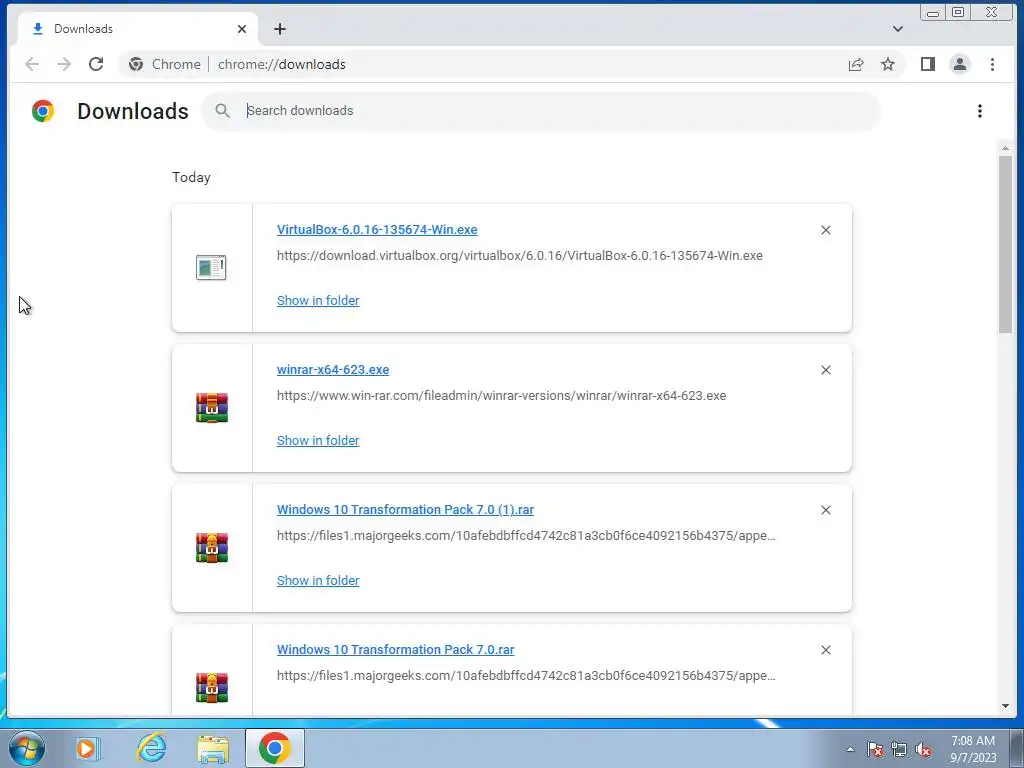This screenshot has width=1024, height=768.
Task: Click the scrollbar up arrow
Action: click(1005, 149)
